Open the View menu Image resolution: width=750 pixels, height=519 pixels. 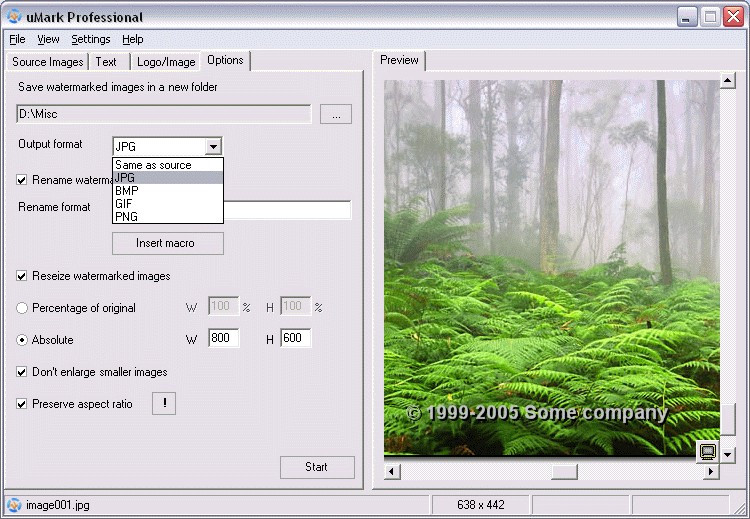tap(48, 39)
